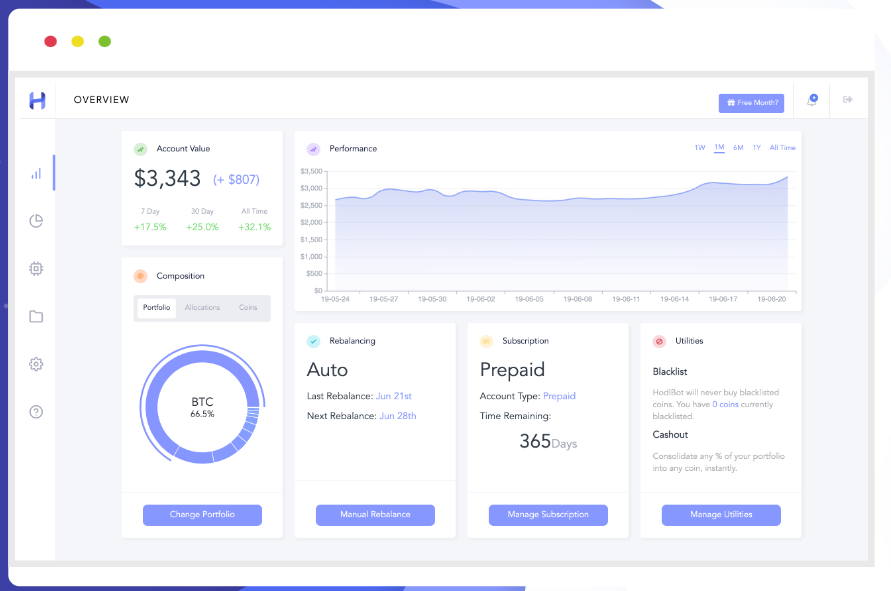Viewport: 891px width, 591px height.
Task: Open the help question mark icon
Action: pyautogui.click(x=36, y=411)
